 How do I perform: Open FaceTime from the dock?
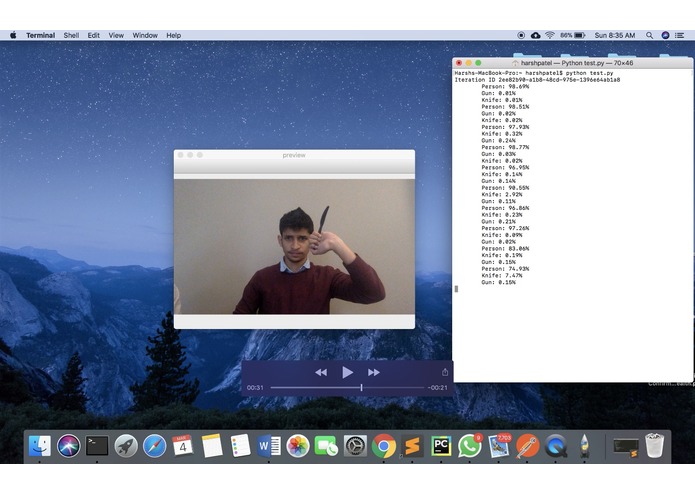pyautogui.click(x=326, y=446)
